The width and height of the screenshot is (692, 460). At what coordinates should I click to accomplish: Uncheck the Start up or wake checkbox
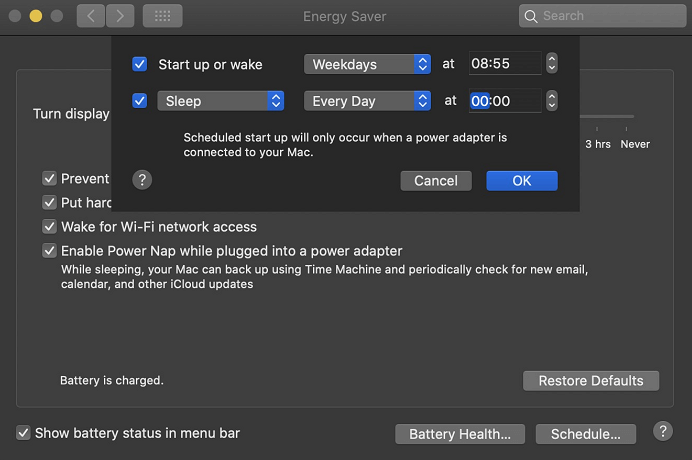(x=140, y=64)
